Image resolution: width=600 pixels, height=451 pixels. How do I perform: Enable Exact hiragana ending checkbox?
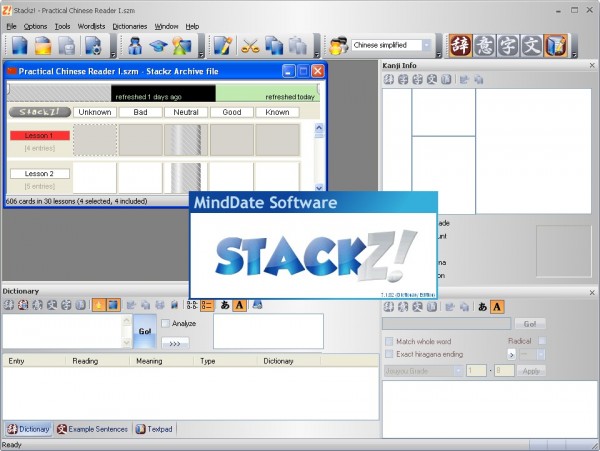(389, 354)
